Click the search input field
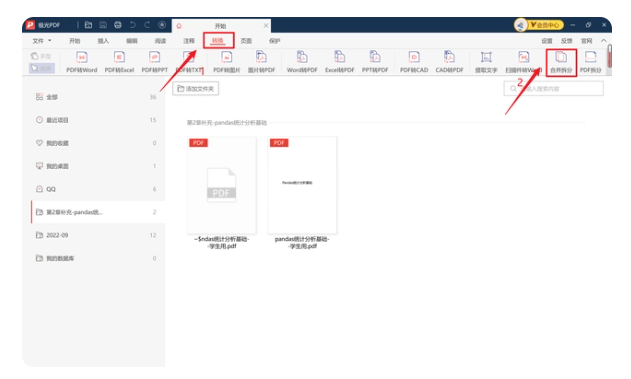This screenshot has height=379, width=631. pos(553,89)
